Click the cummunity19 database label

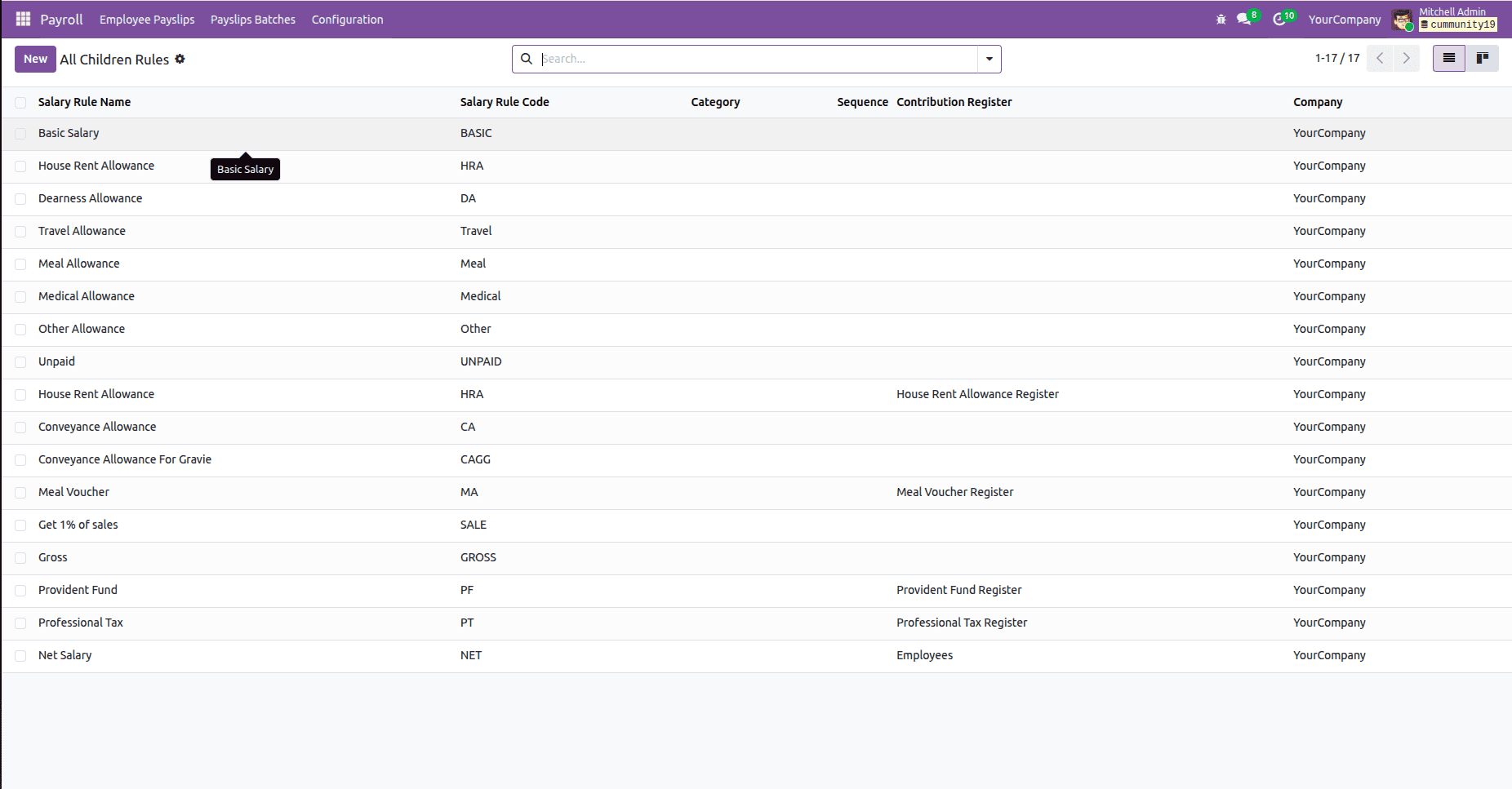(x=1458, y=25)
